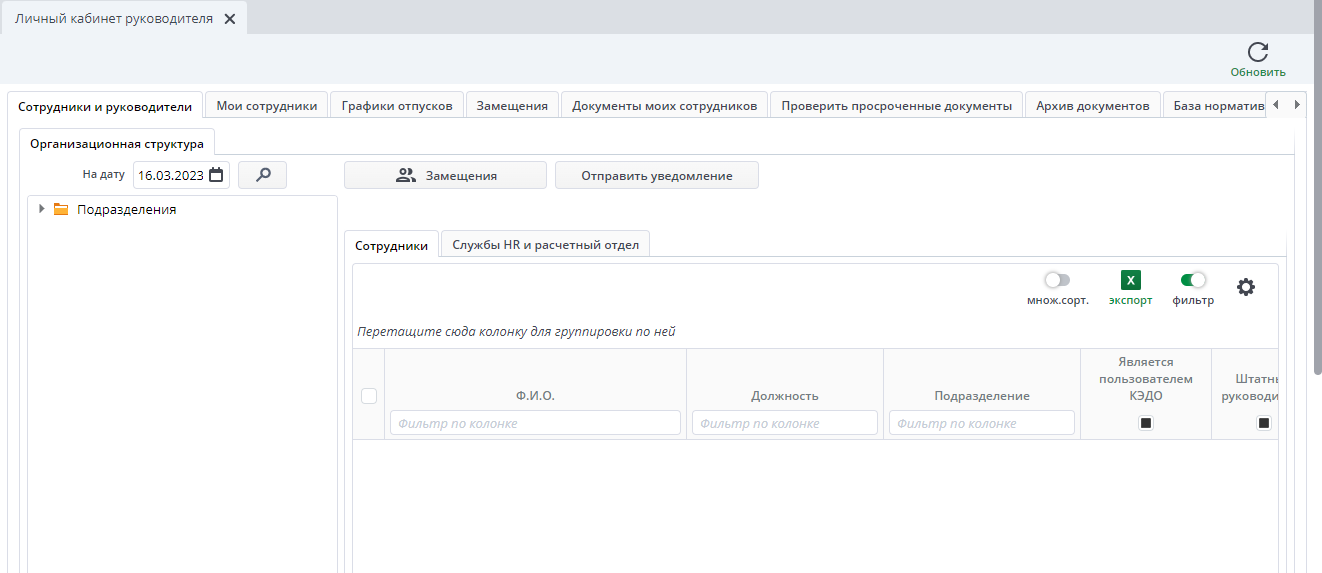The width and height of the screenshot is (1322, 573).
Task: Close the Личный кабинет руководителя tab
Action: tap(230, 19)
